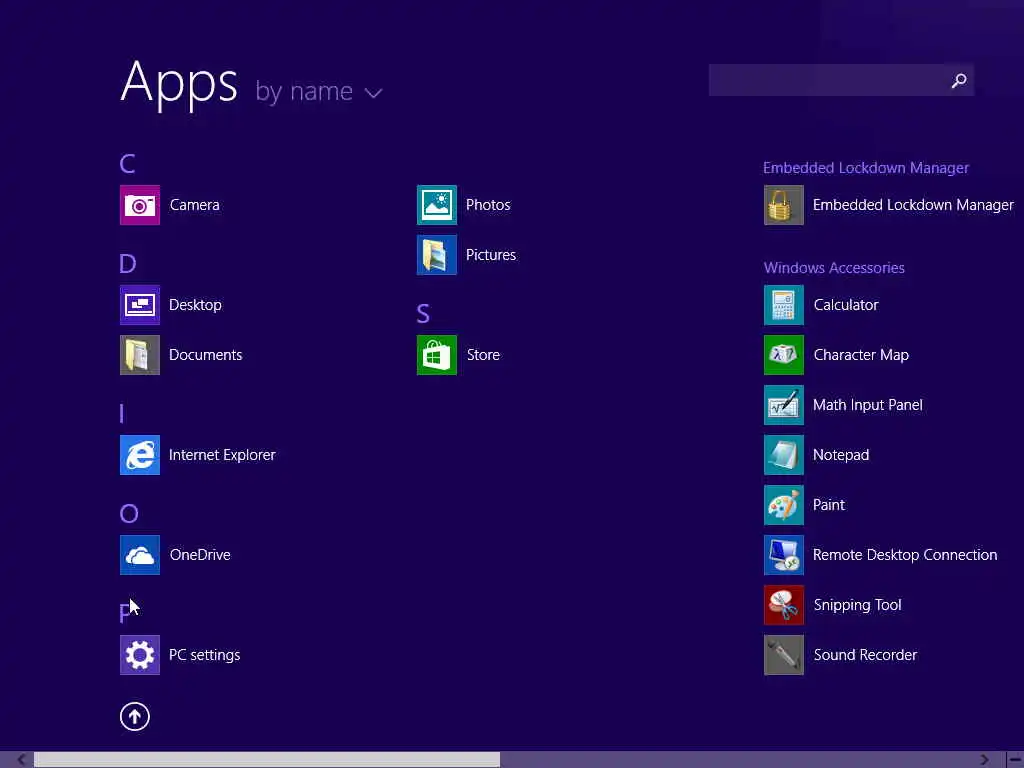Launch the Desktop tile icon

140,305
